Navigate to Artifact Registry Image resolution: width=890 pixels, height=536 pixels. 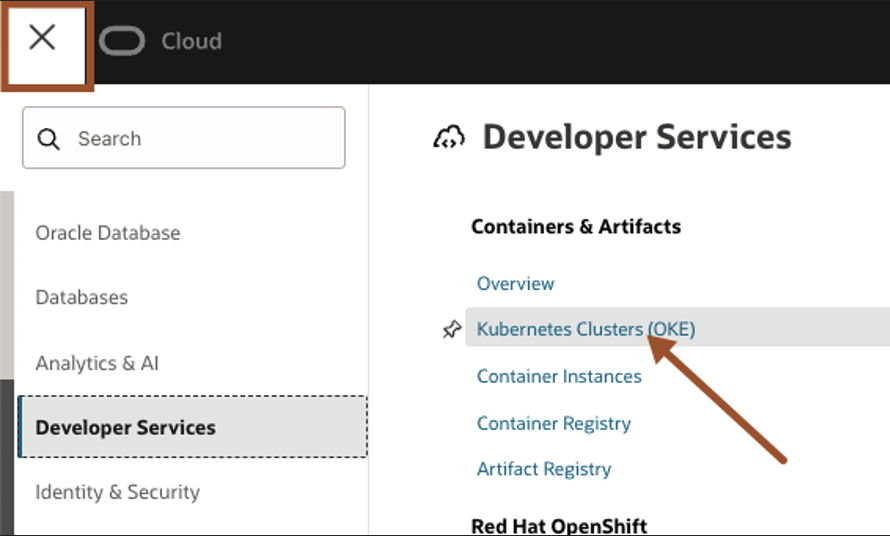click(543, 469)
